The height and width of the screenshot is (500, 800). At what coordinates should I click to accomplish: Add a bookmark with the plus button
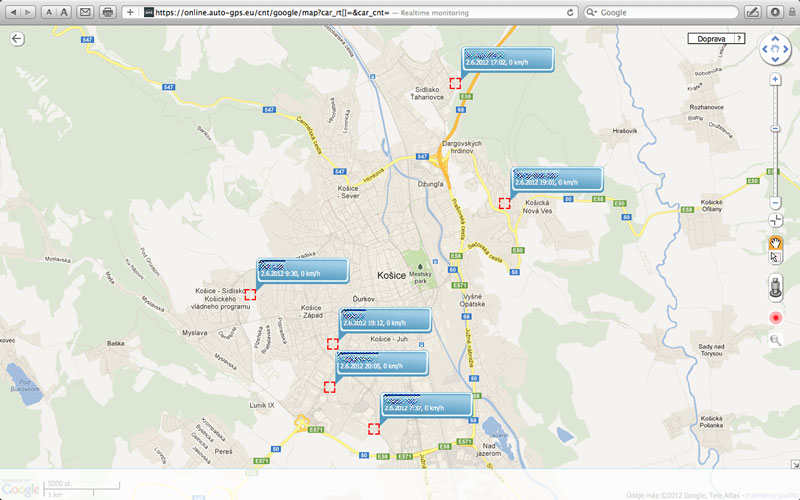130,12
